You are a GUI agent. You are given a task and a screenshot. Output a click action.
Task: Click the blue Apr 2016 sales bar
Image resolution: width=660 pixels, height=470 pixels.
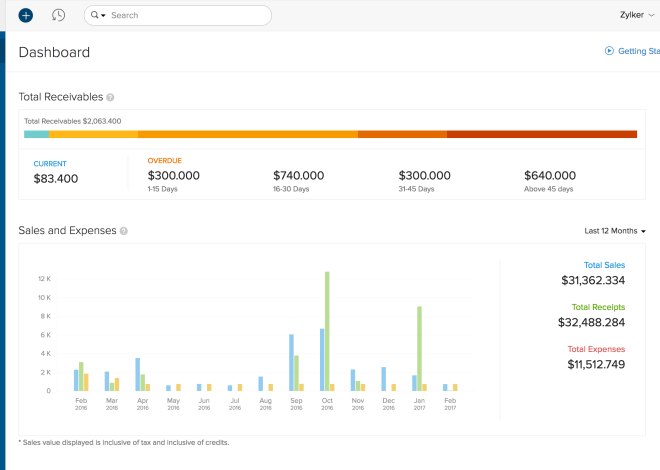138,374
